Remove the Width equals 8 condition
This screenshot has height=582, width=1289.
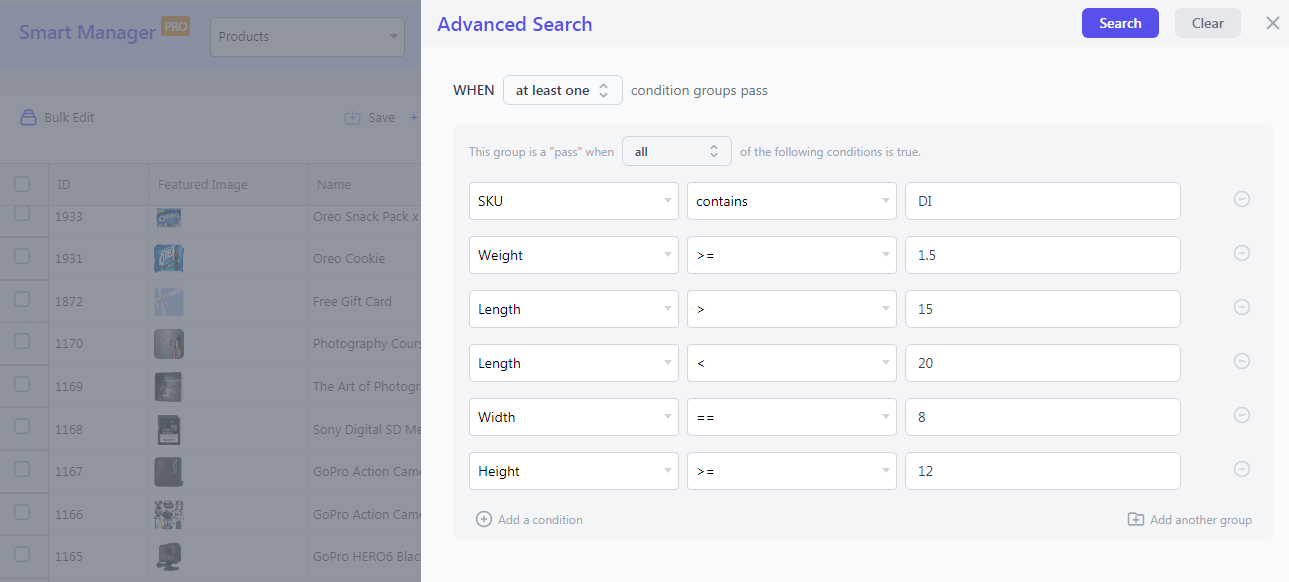click(1242, 415)
